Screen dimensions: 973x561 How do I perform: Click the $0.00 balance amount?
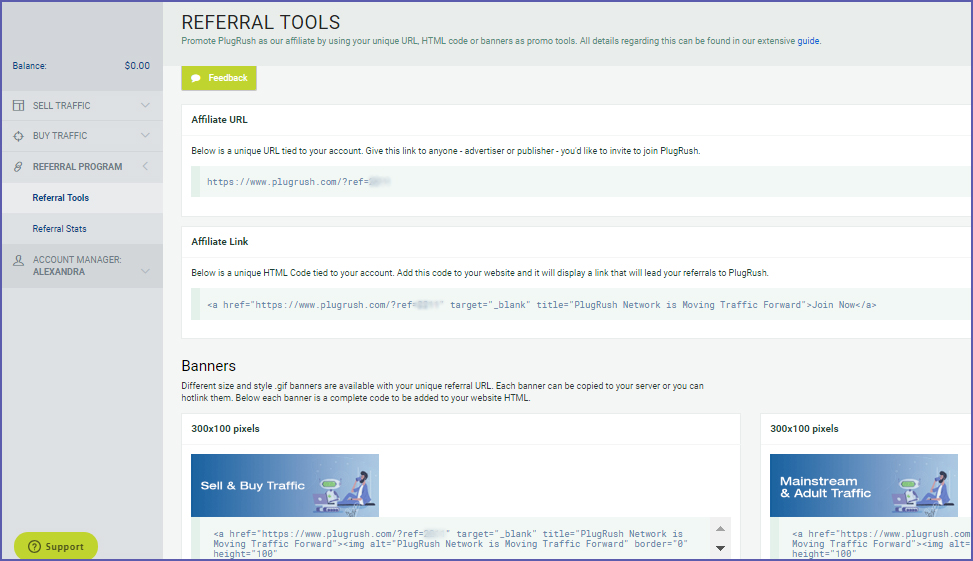[137, 66]
